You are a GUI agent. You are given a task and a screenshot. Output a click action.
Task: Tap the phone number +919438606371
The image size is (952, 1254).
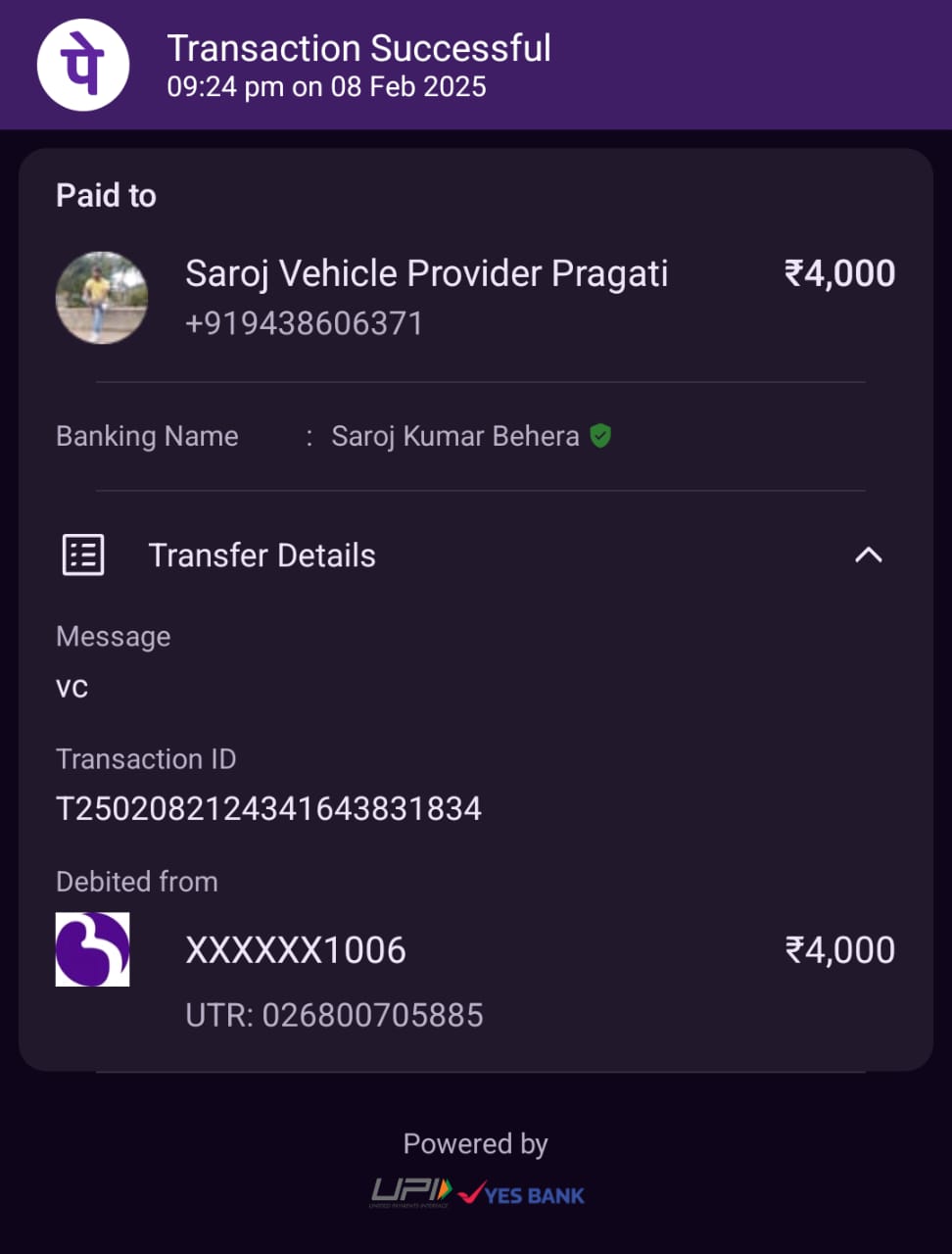(304, 323)
